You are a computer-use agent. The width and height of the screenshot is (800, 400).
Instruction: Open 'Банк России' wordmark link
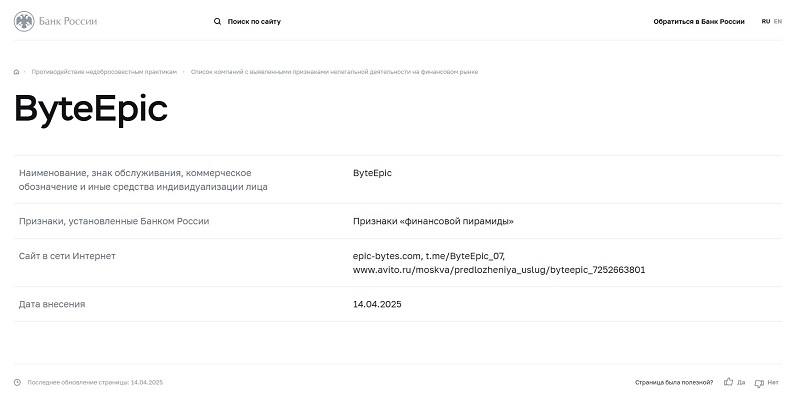click(x=68, y=21)
